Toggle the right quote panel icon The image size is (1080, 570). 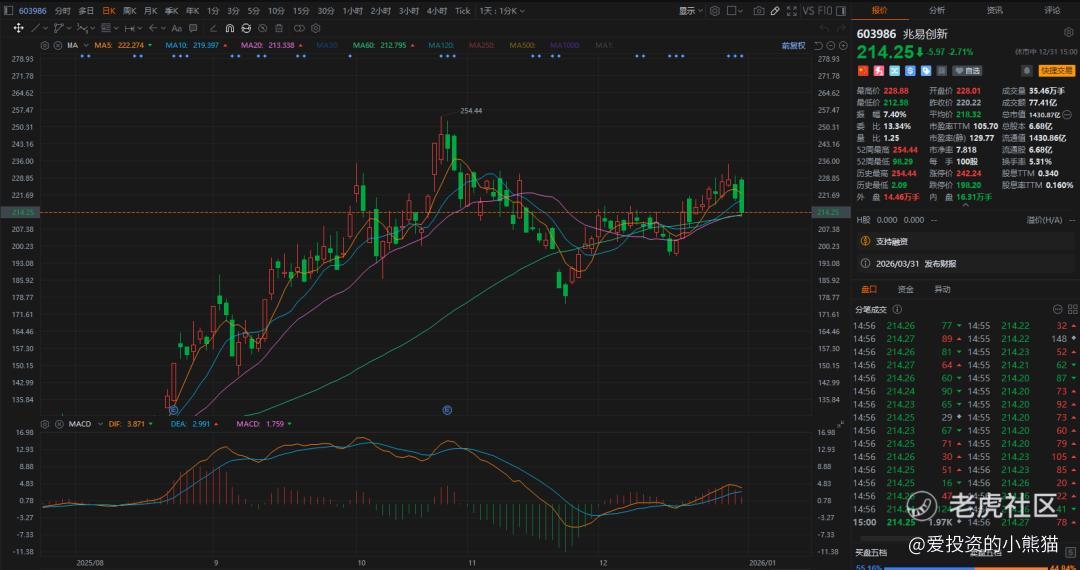click(x=841, y=11)
